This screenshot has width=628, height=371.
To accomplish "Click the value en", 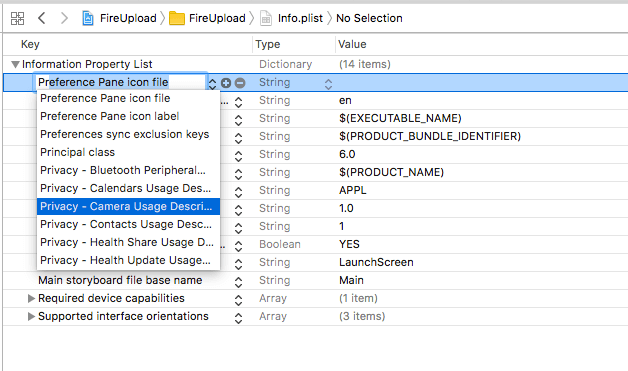I will [345, 100].
